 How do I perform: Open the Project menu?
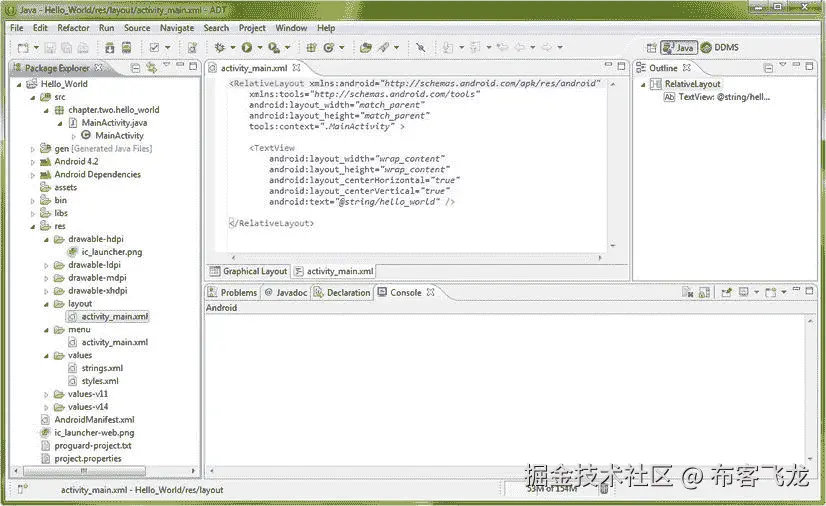[252, 28]
